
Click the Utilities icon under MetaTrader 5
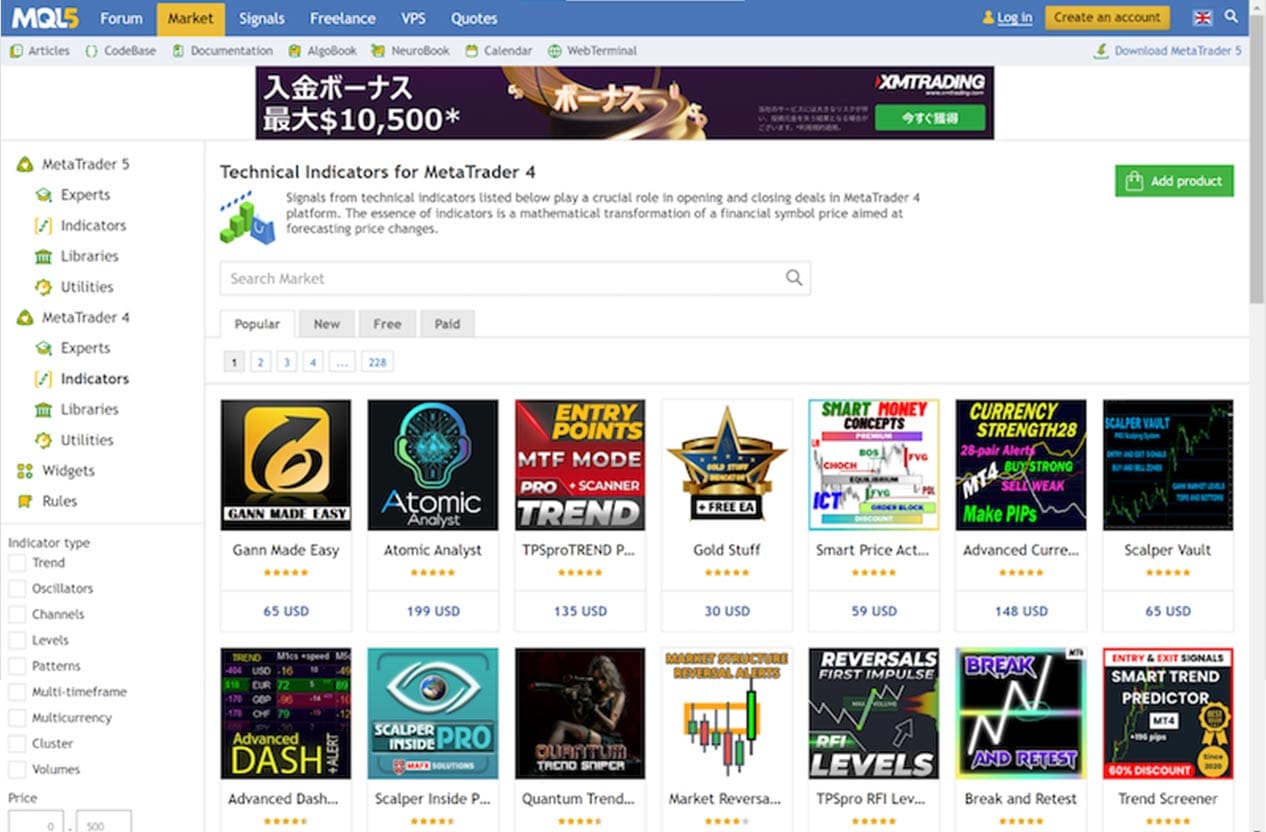pyautogui.click(x=43, y=287)
